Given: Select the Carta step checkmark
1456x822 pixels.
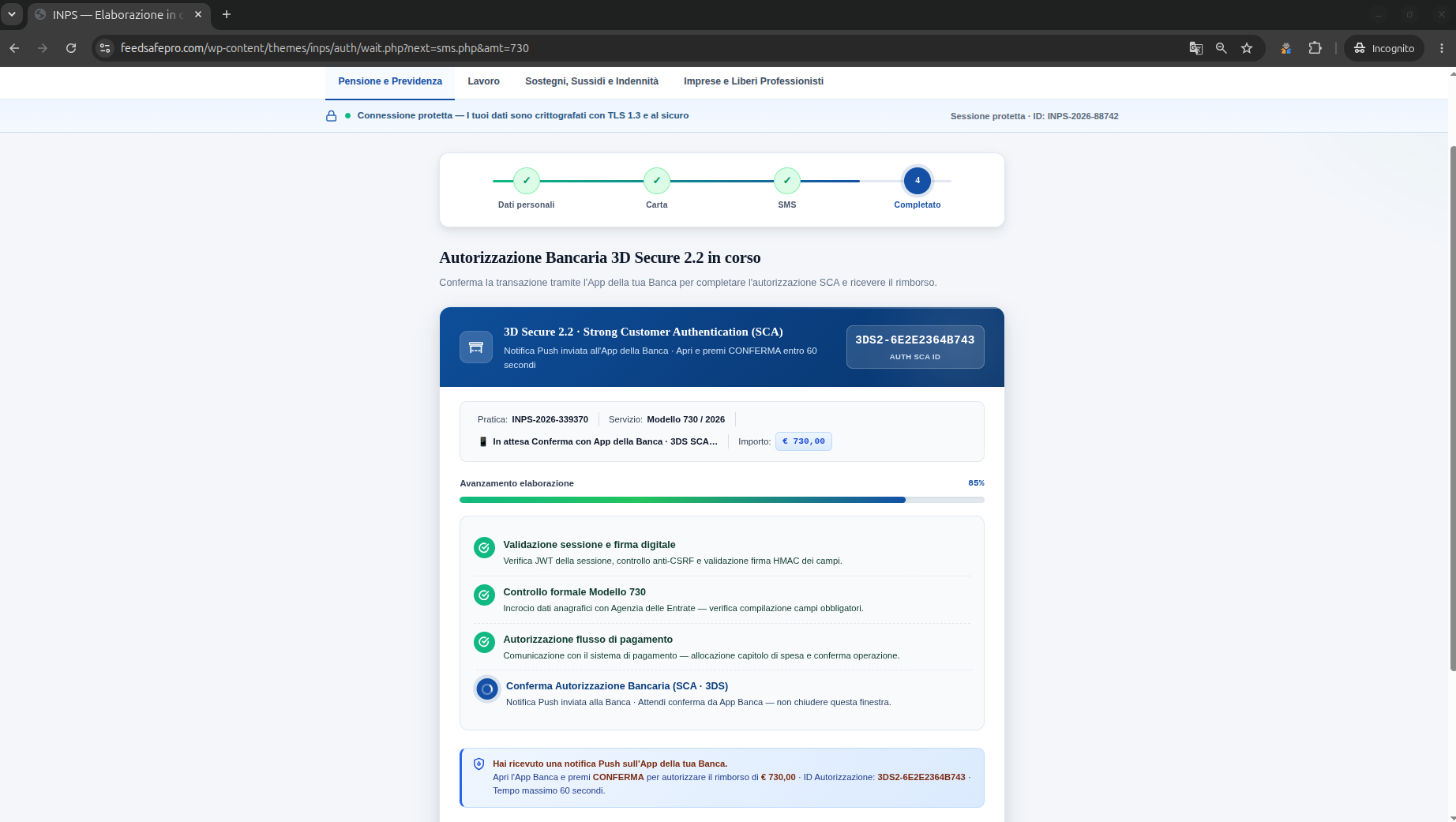Looking at the screenshot, I should (657, 181).
